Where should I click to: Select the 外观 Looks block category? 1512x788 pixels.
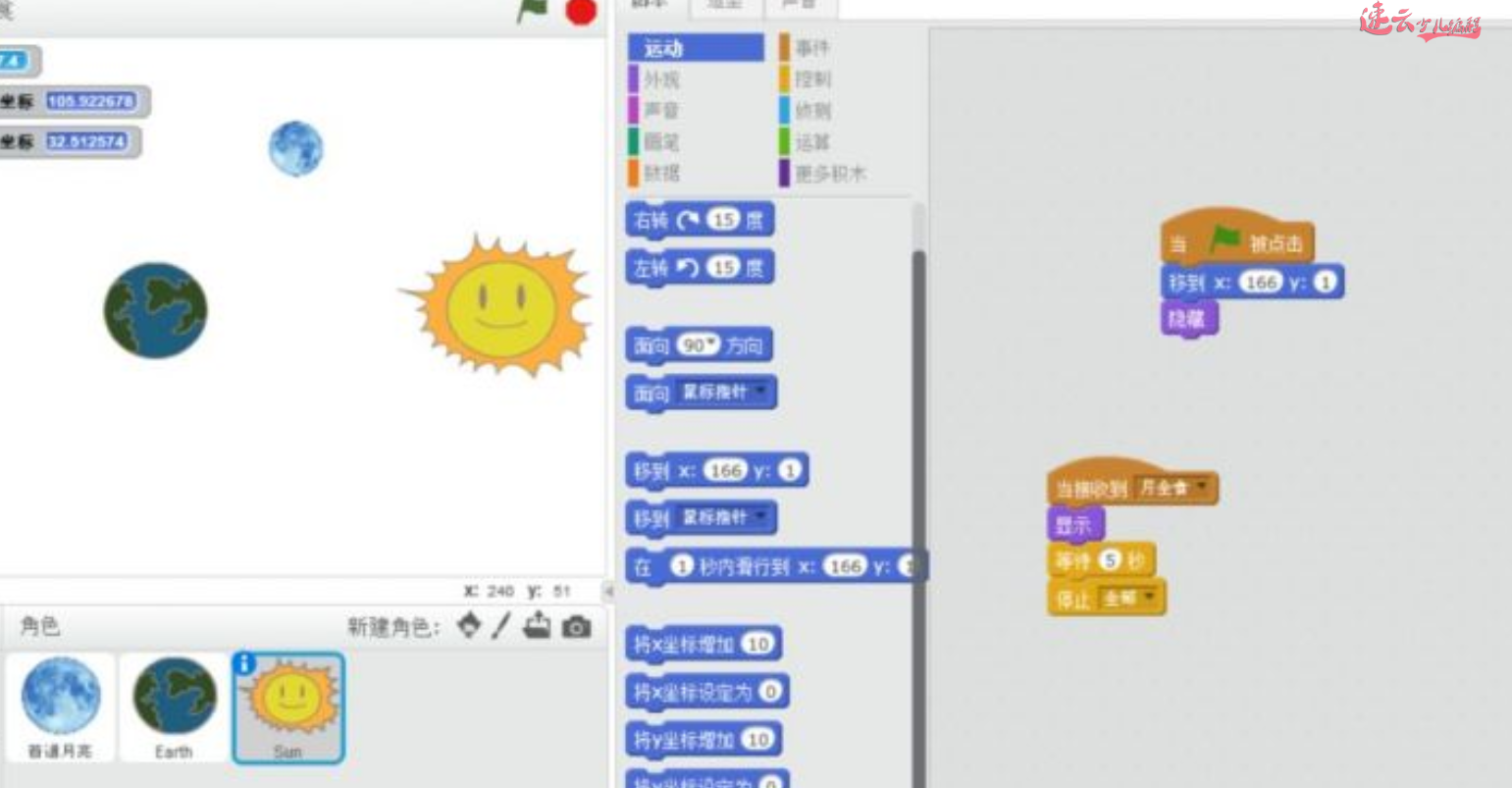(663, 80)
